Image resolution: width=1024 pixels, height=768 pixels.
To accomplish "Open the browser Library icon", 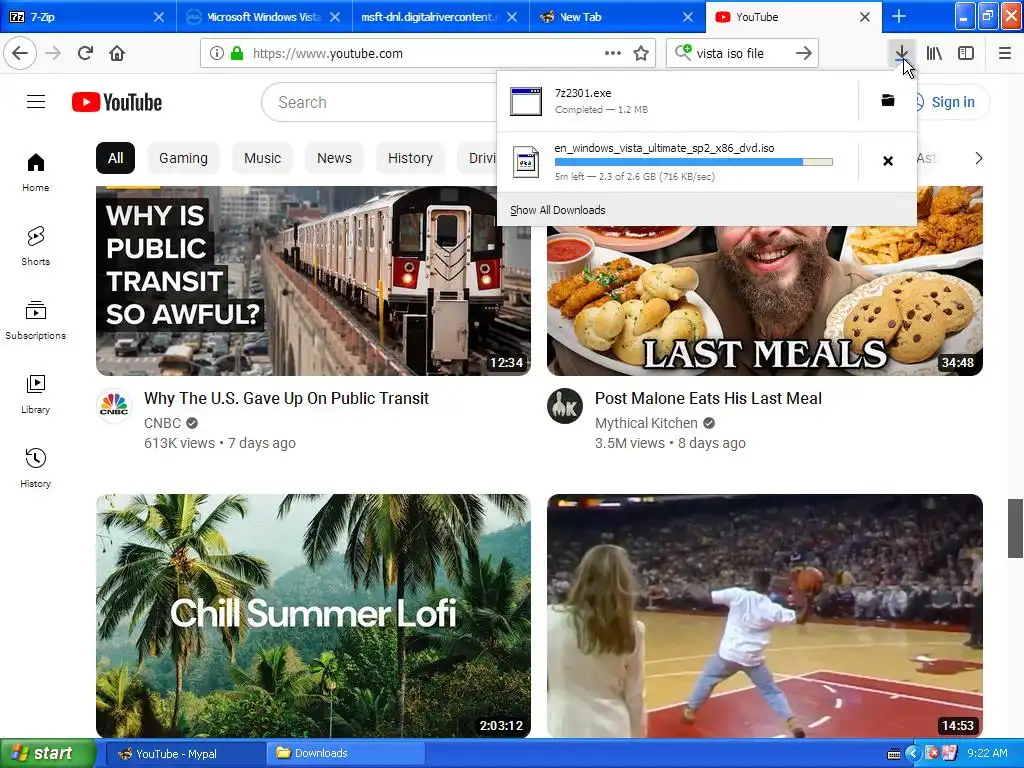I will point(934,53).
